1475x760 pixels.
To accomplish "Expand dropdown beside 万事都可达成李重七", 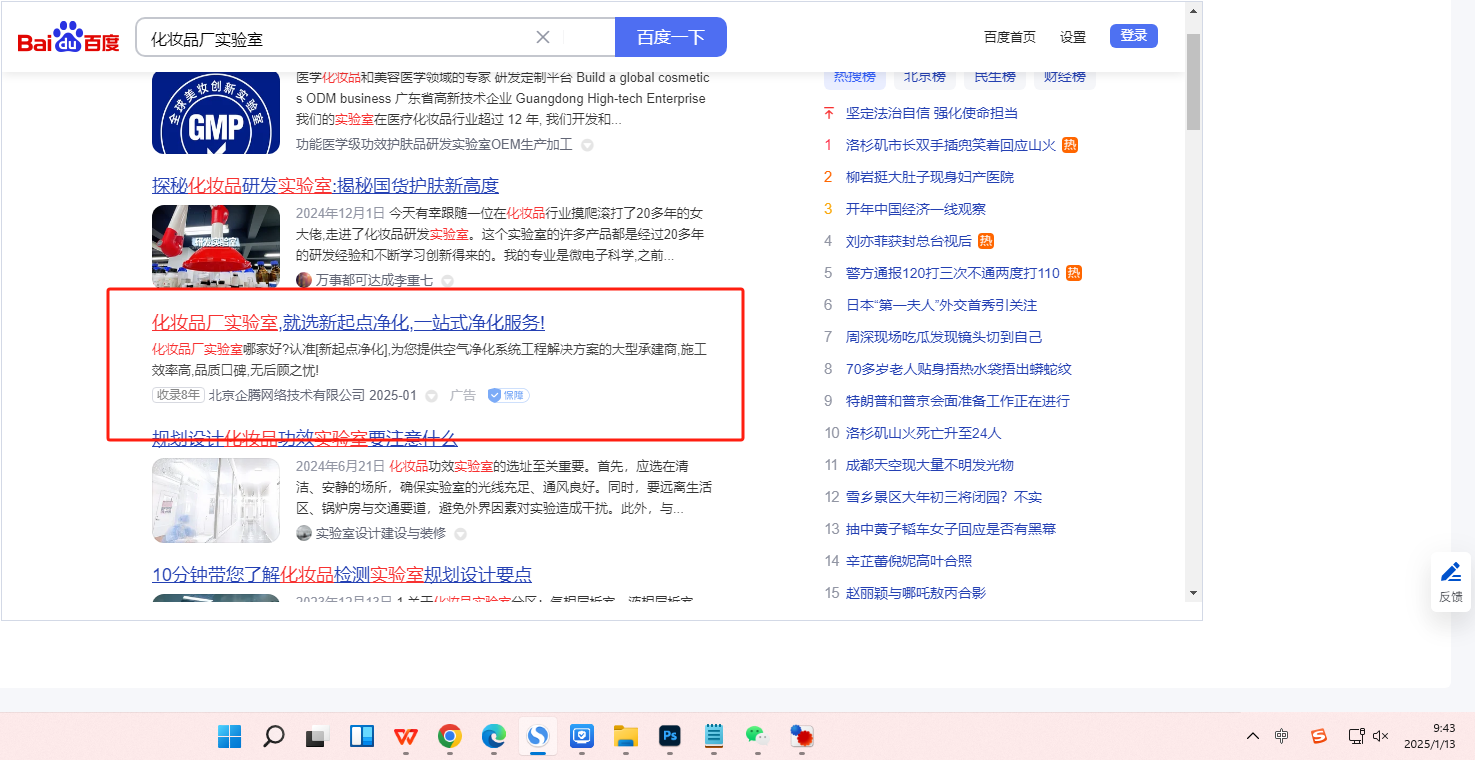I will click(x=447, y=281).
